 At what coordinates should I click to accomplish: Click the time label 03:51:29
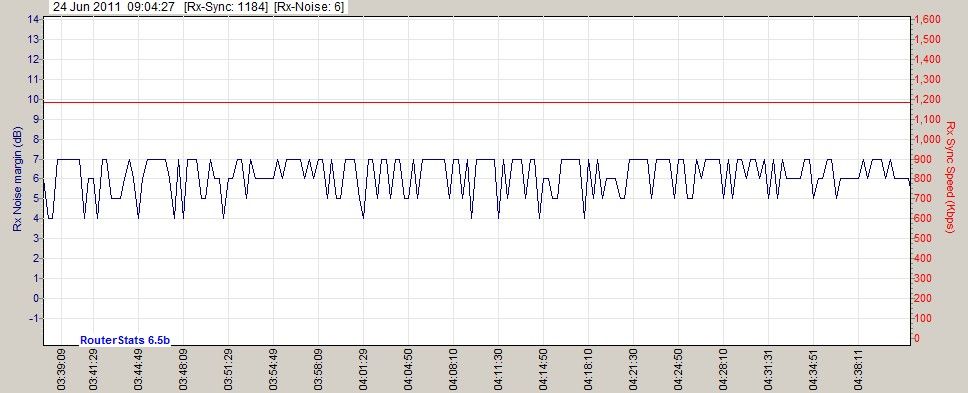coord(228,370)
